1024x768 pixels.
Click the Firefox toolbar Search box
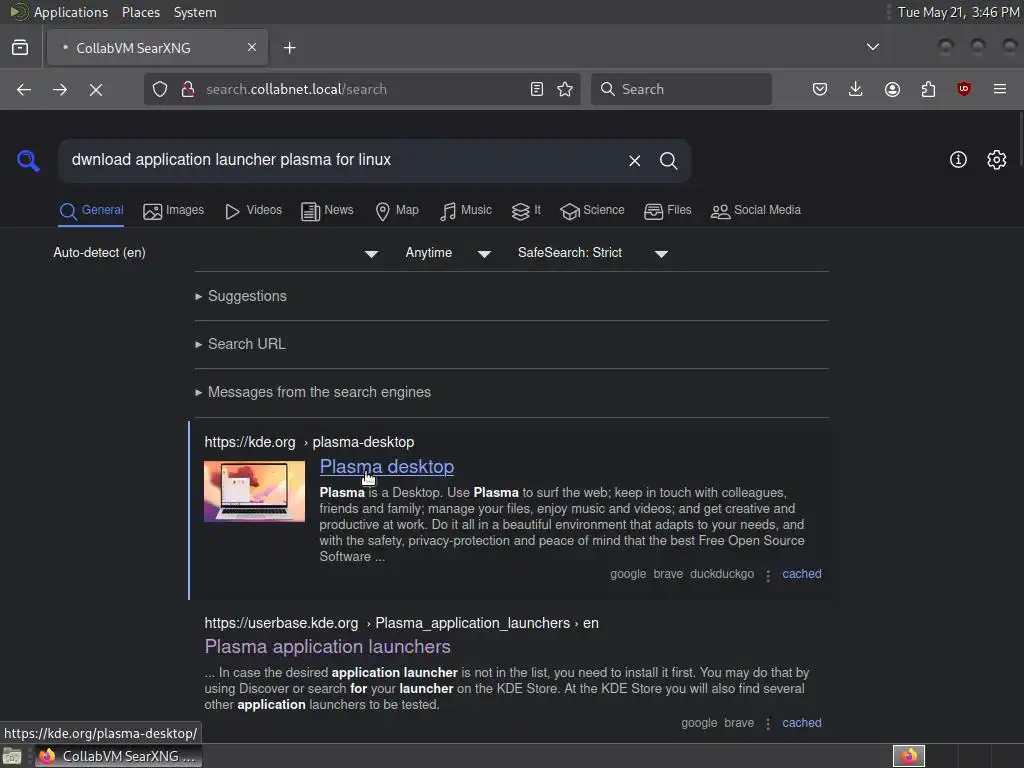click(x=681, y=89)
